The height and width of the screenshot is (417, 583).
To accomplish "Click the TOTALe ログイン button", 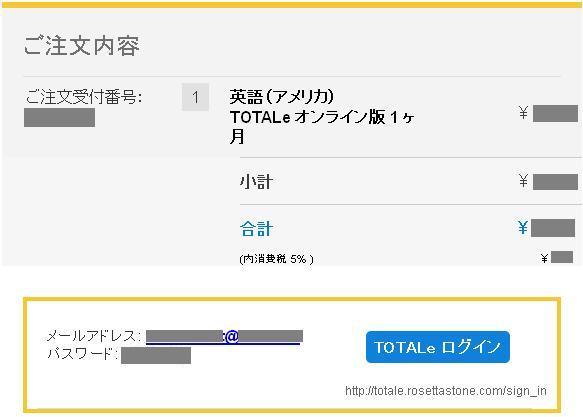I will tap(438, 347).
